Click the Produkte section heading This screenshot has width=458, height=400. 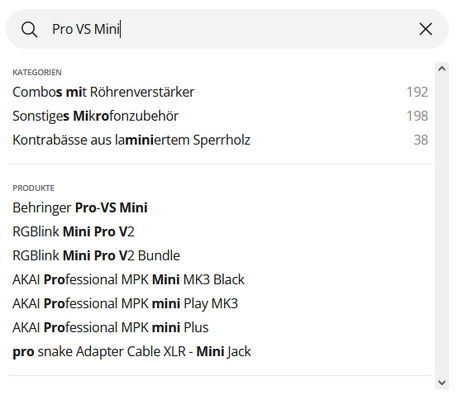pos(33,188)
